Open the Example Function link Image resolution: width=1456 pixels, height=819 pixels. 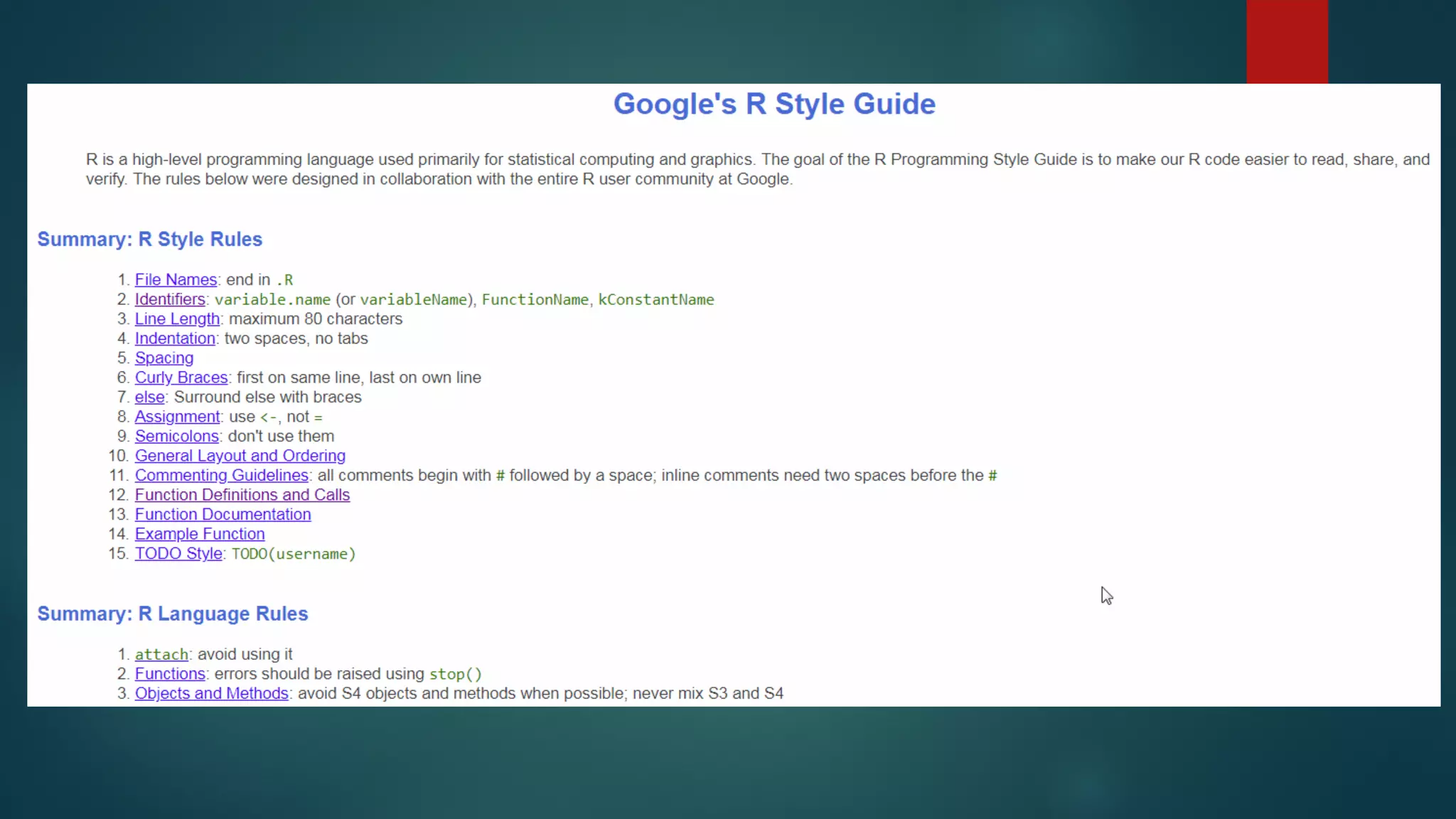[200, 534]
